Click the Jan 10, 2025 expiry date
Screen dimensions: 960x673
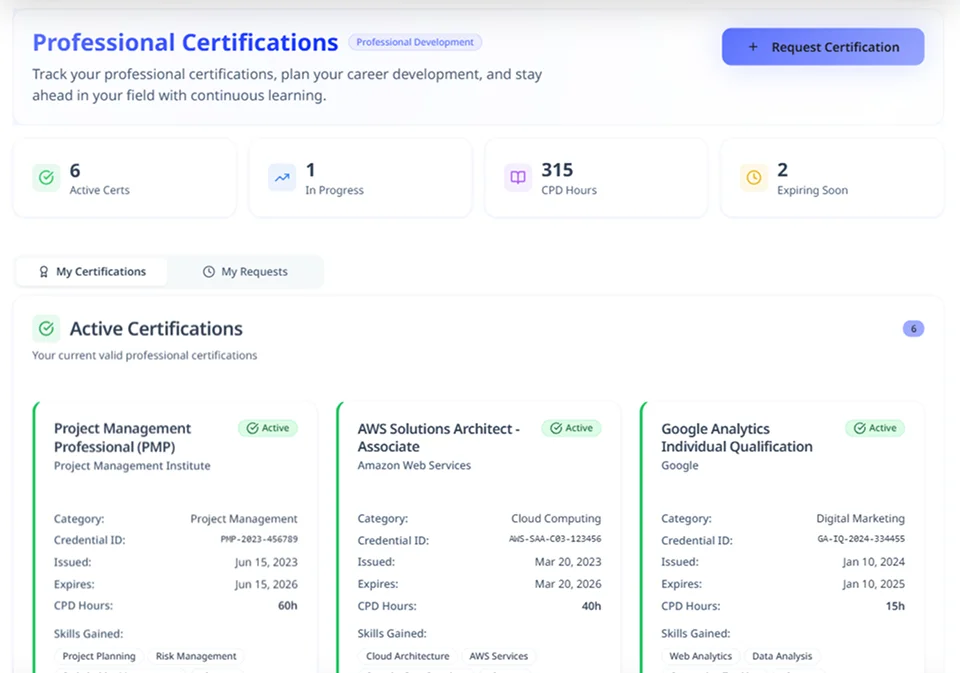coord(874,584)
